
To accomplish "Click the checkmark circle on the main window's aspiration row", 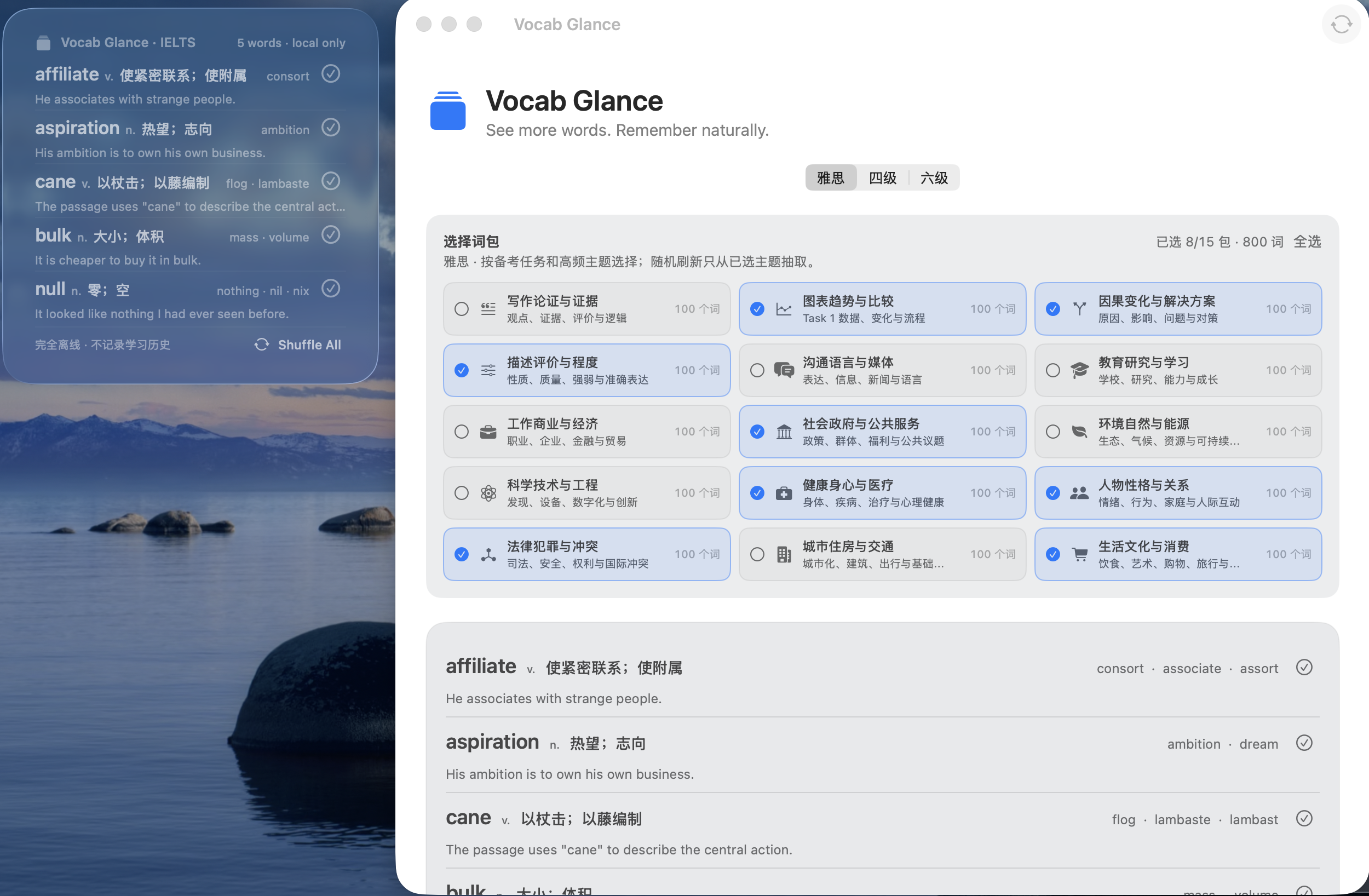I will pos(1303,742).
